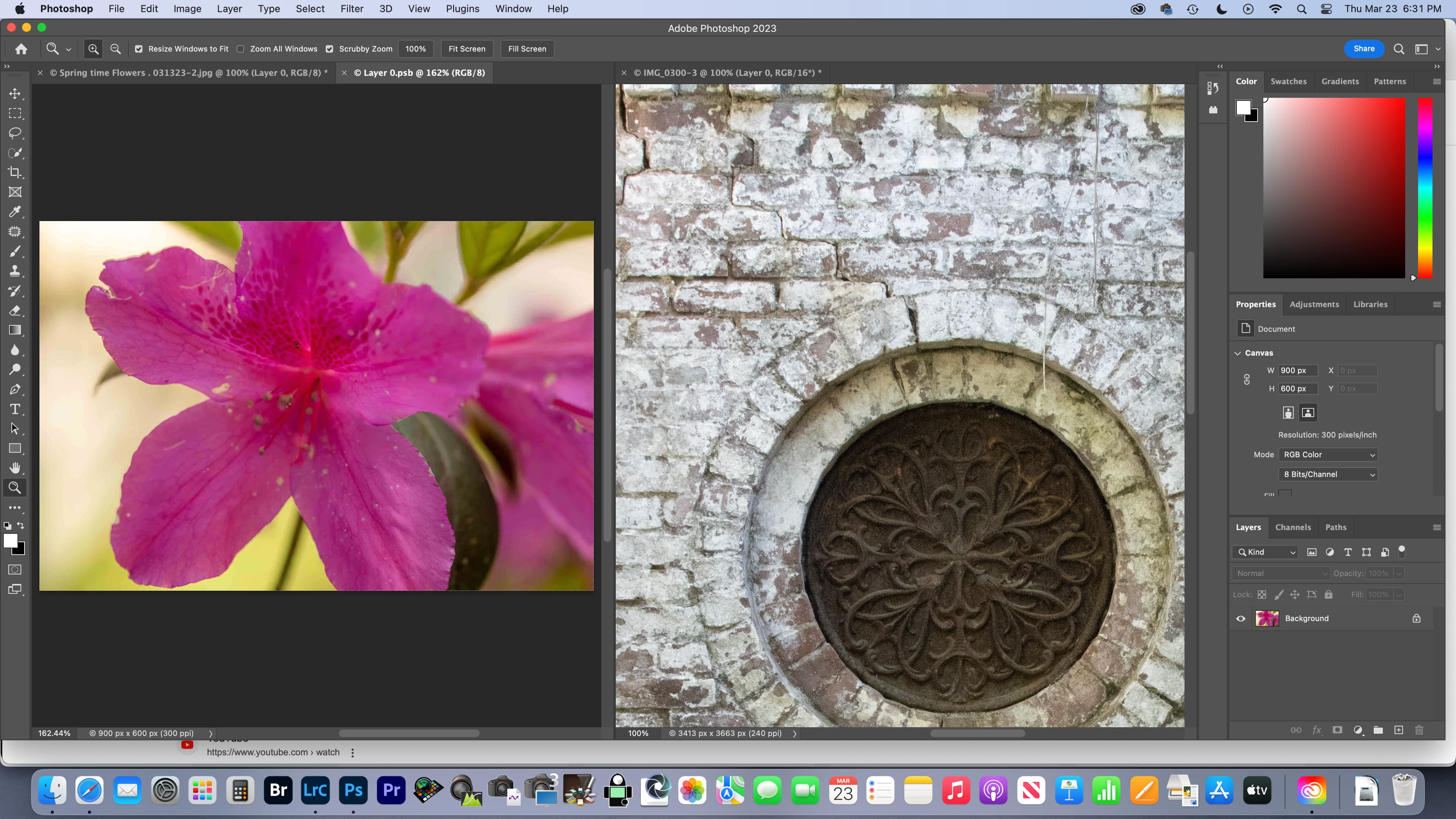1456x819 pixels.
Task: Select the Hand tool
Action: pos(15,468)
